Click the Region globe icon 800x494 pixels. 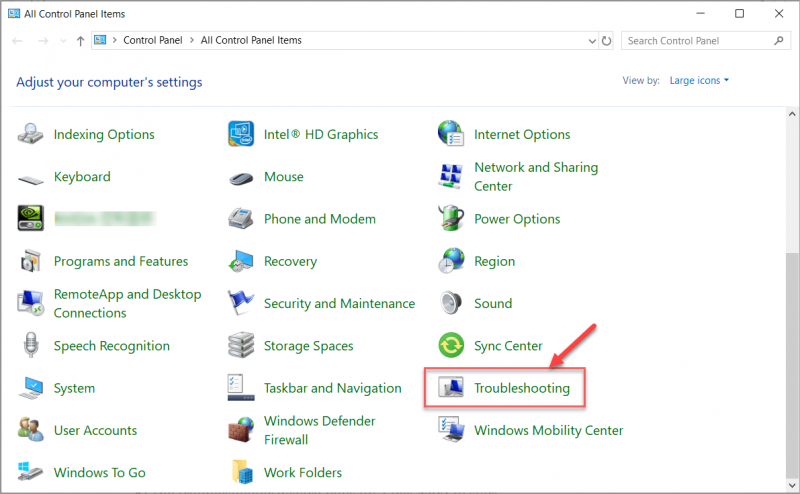(x=451, y=261)
